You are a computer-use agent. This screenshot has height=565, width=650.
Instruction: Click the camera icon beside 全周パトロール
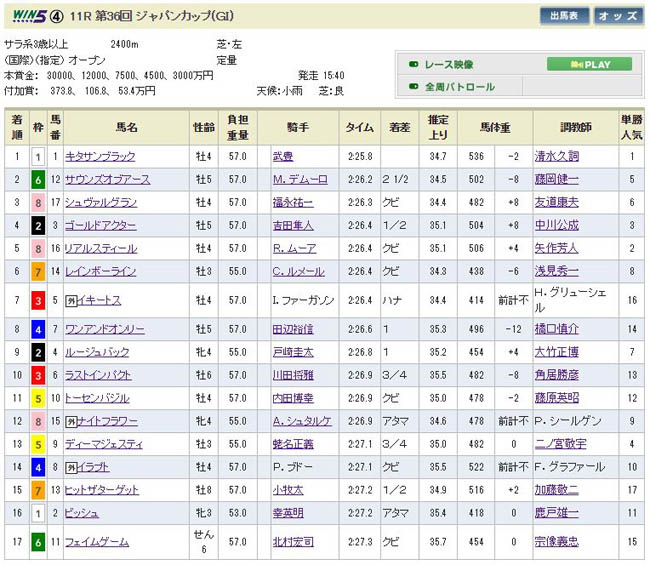(413, 87)
